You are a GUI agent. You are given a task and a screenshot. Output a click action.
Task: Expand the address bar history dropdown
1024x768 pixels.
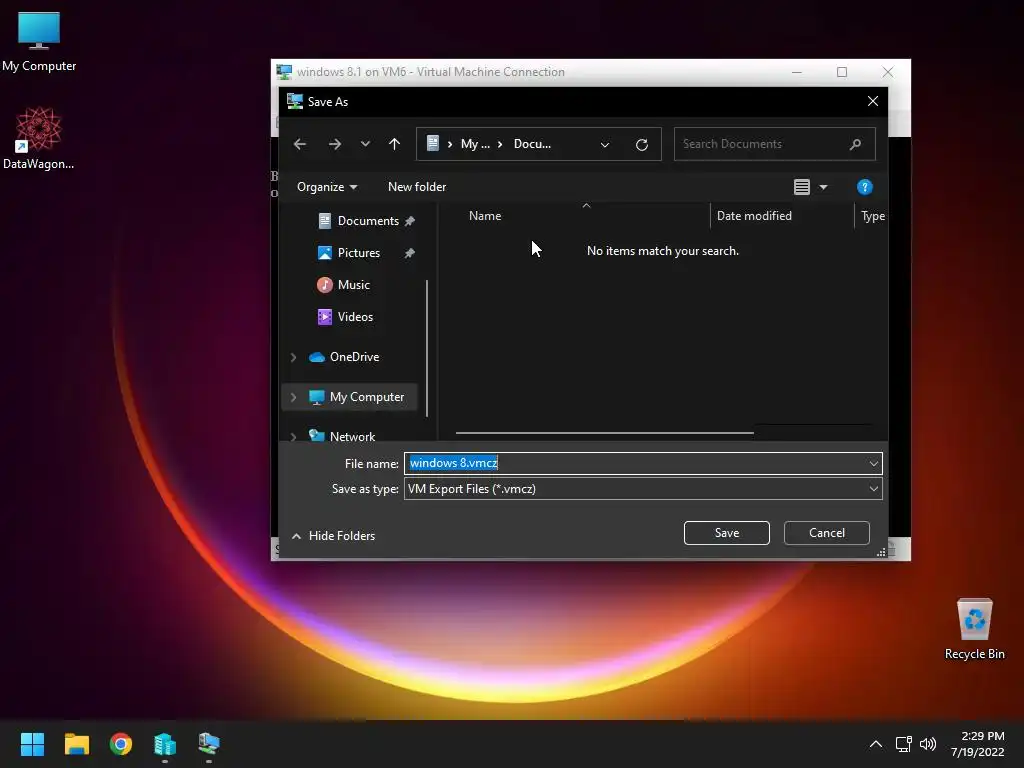pyautogui.click(x=605, y=144)
